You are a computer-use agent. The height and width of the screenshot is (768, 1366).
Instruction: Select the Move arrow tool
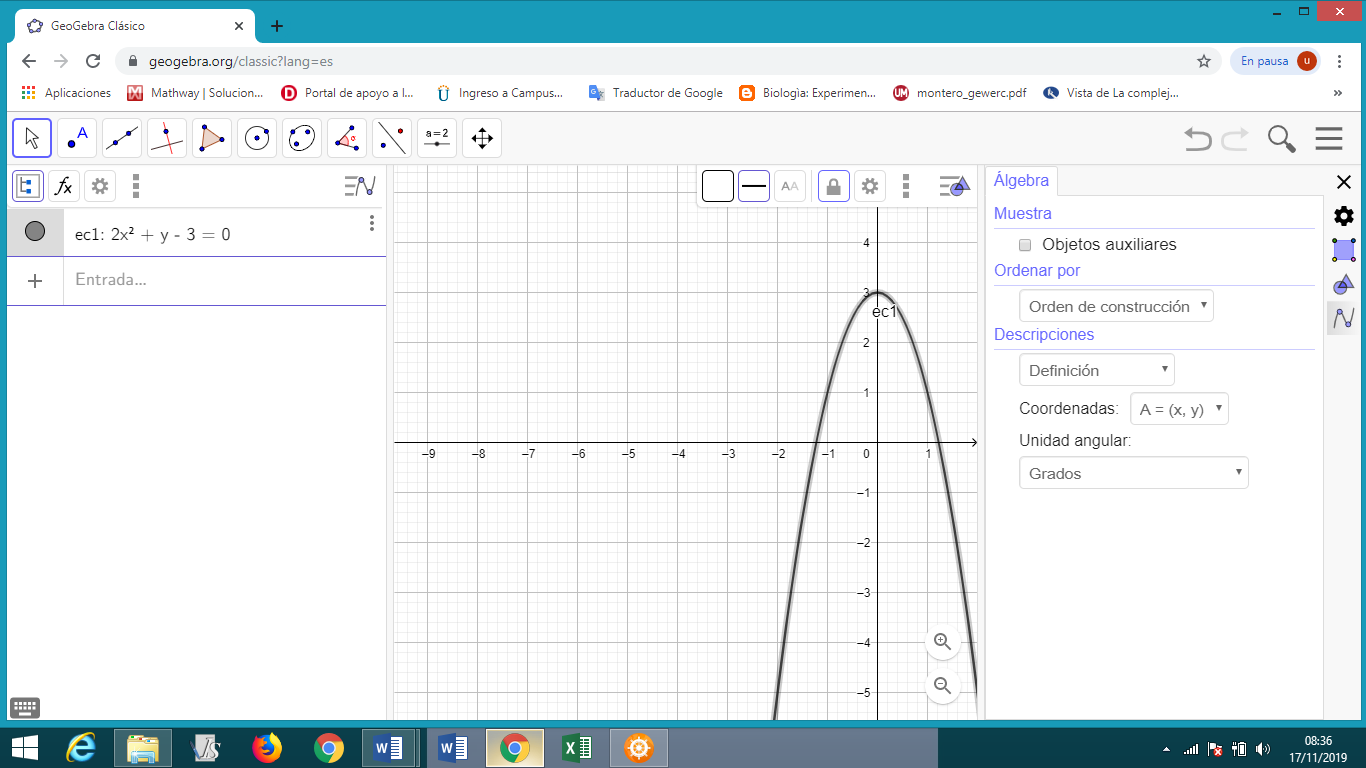pyautogui.click(x=31, y=138)
